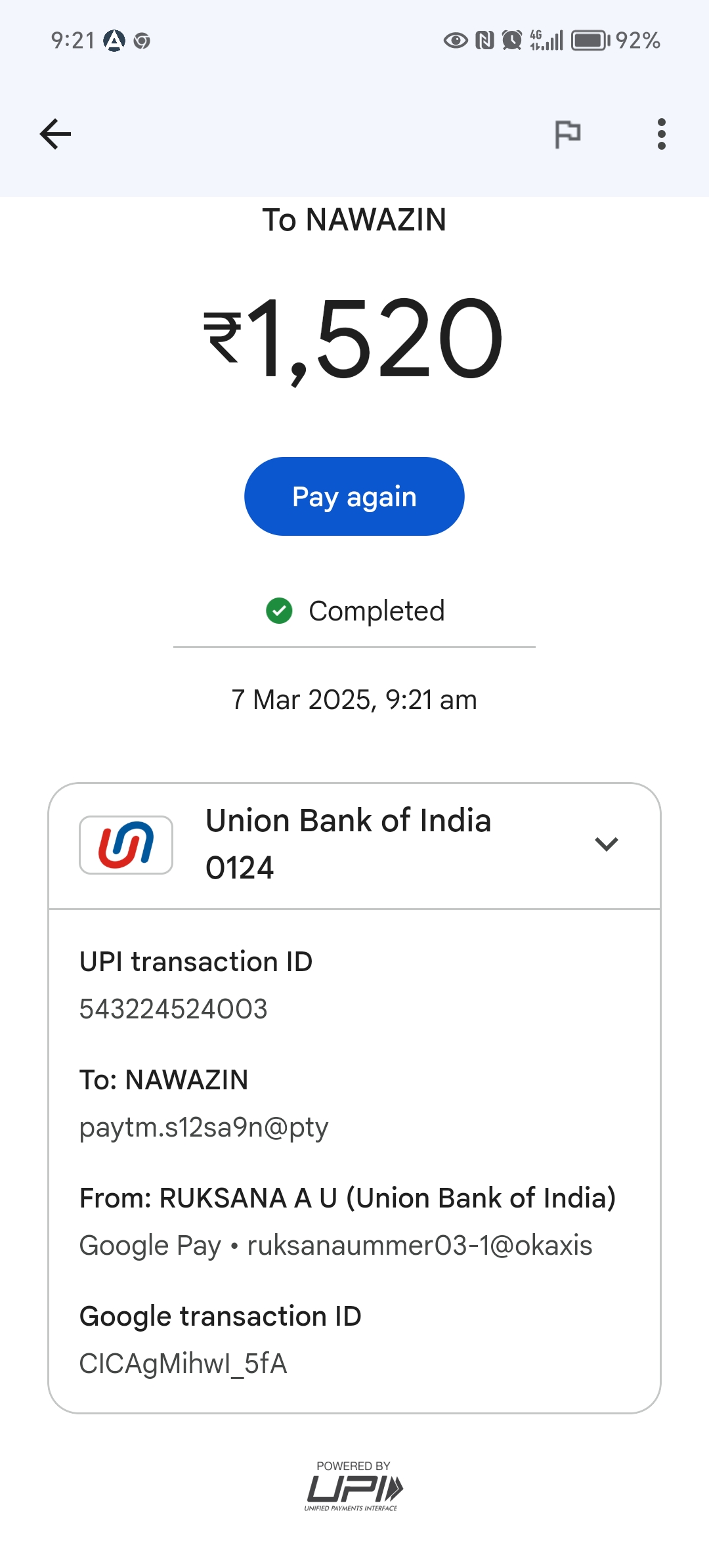Tap Union Bank of India 0124 row
The height and width of the screenshot is (1568, 709).
pyautogui.click(x=348, y=844)
